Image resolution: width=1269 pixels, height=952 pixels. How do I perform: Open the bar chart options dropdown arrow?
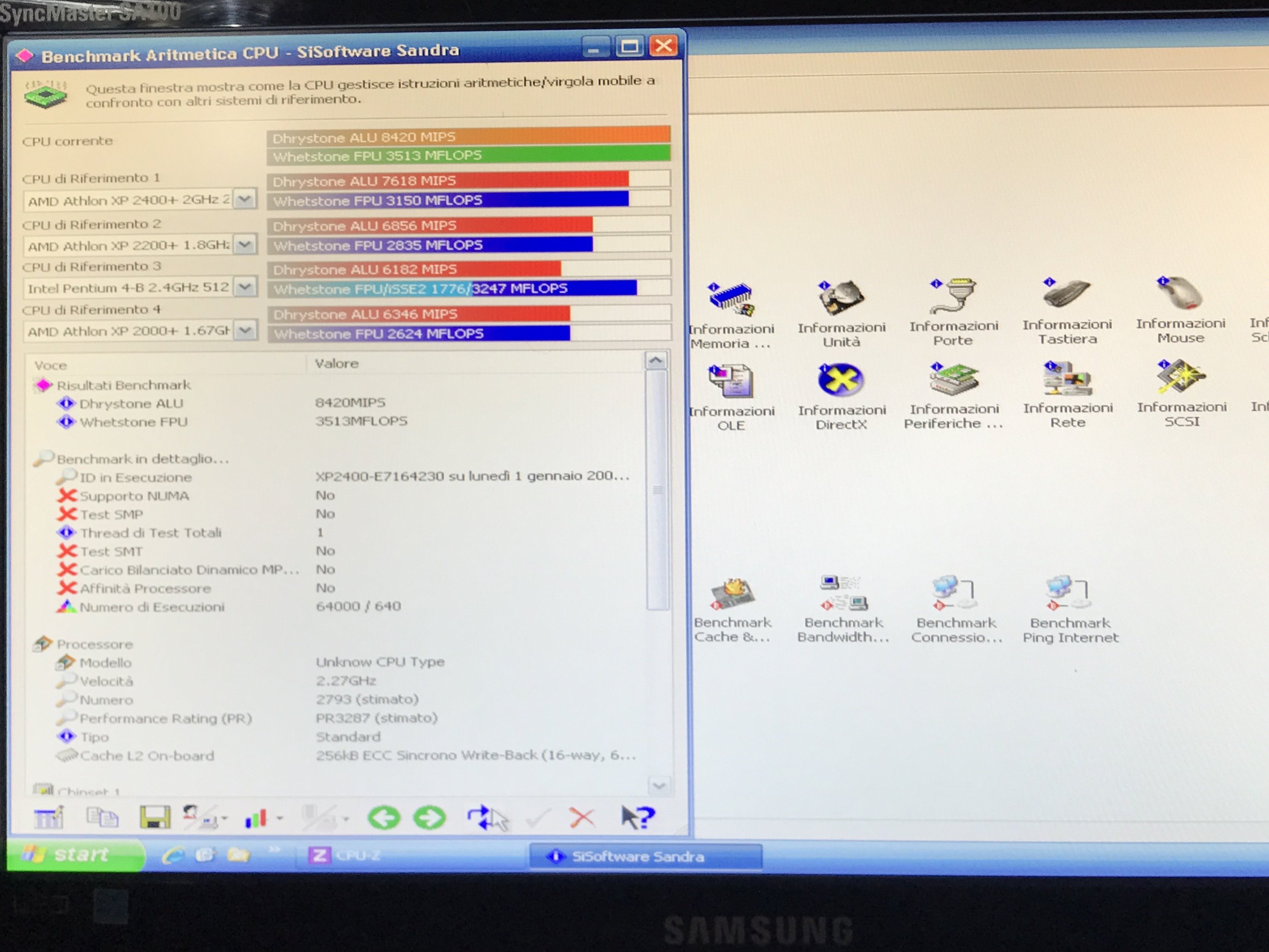click(280, 818)
